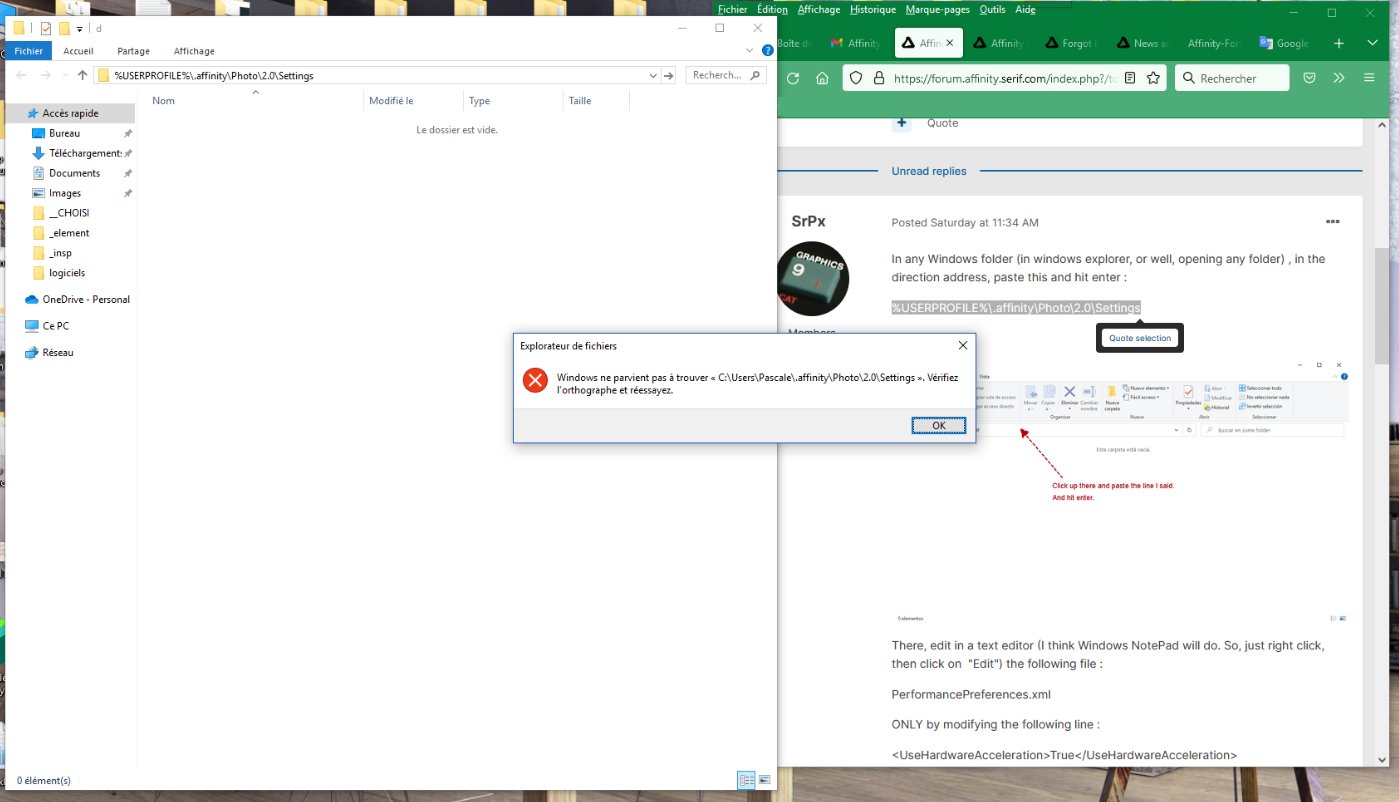
Task: Open the Fichier tab in Explorer ribbon
Action: pyautogui.click(x=29, y=51)
